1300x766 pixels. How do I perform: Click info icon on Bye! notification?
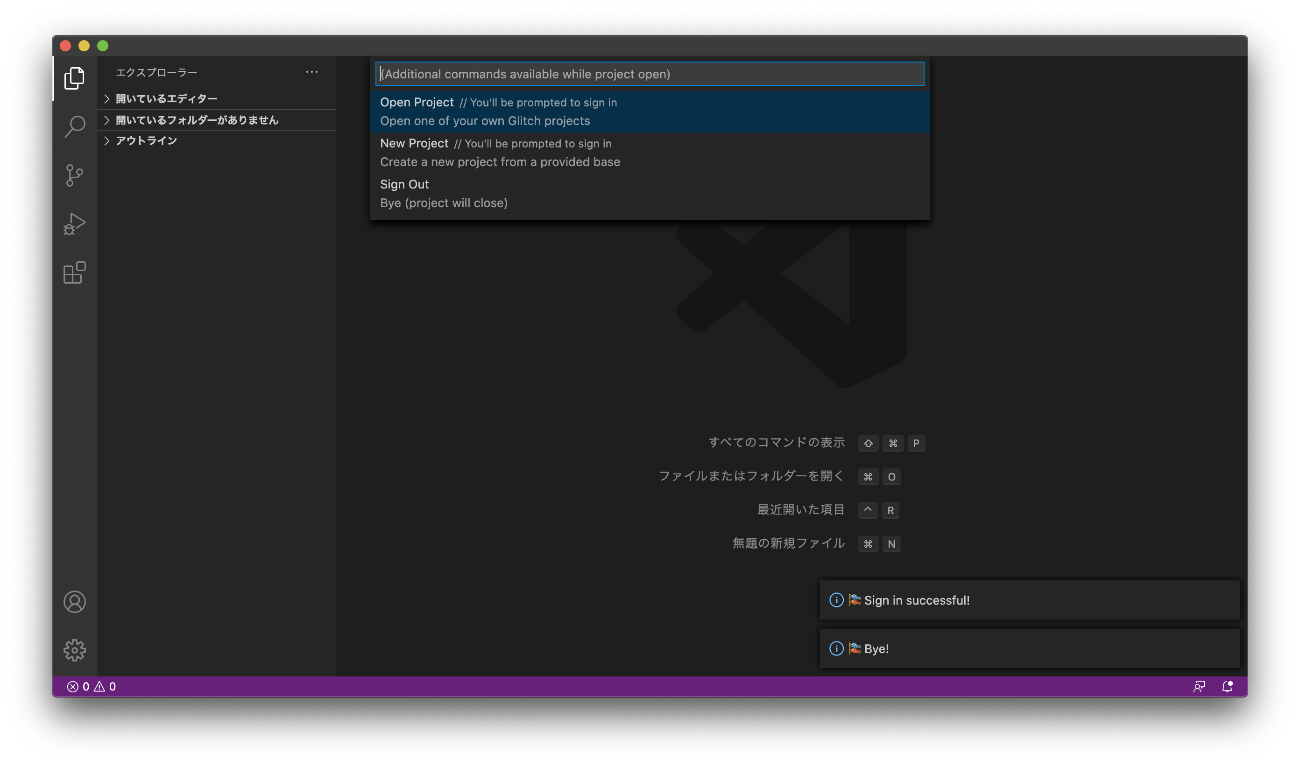click(837, 649)
